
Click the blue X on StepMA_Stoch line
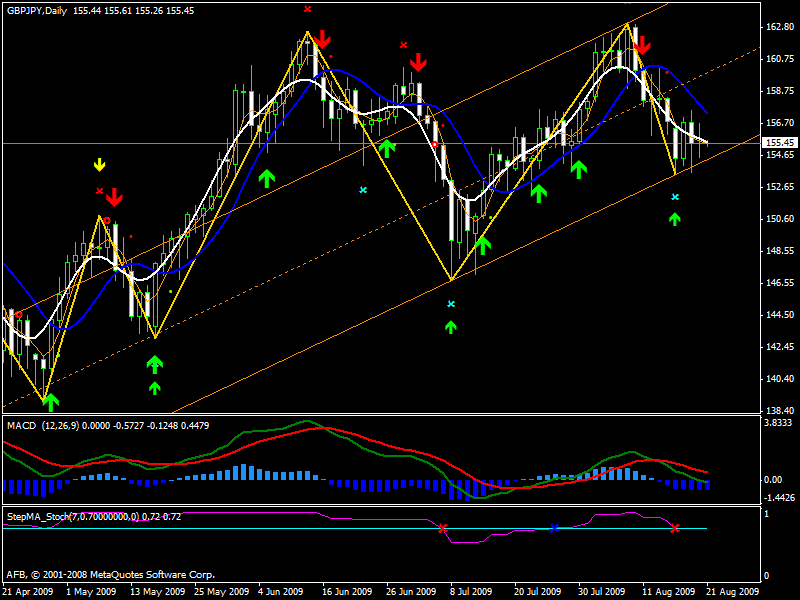pos(554,528)
